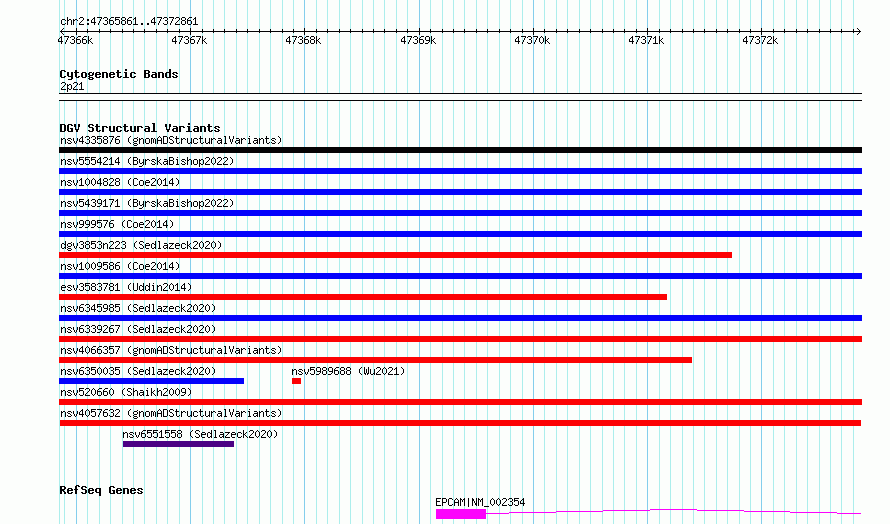
Task: Open esv3583781 (Uddin2014) label
Action: pos(126,287)
